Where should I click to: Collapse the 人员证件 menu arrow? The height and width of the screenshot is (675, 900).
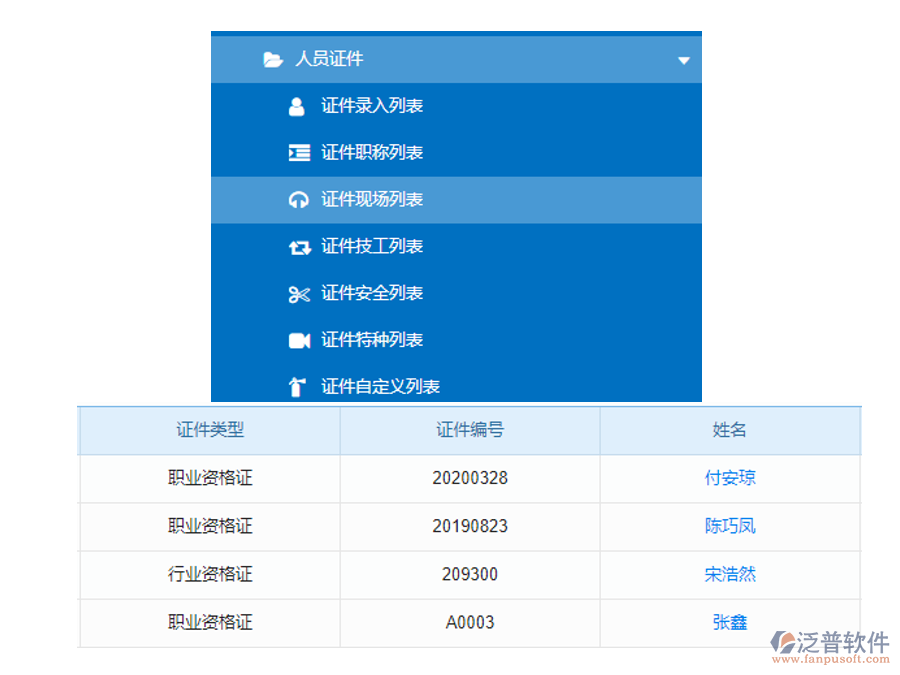point(683,60)
